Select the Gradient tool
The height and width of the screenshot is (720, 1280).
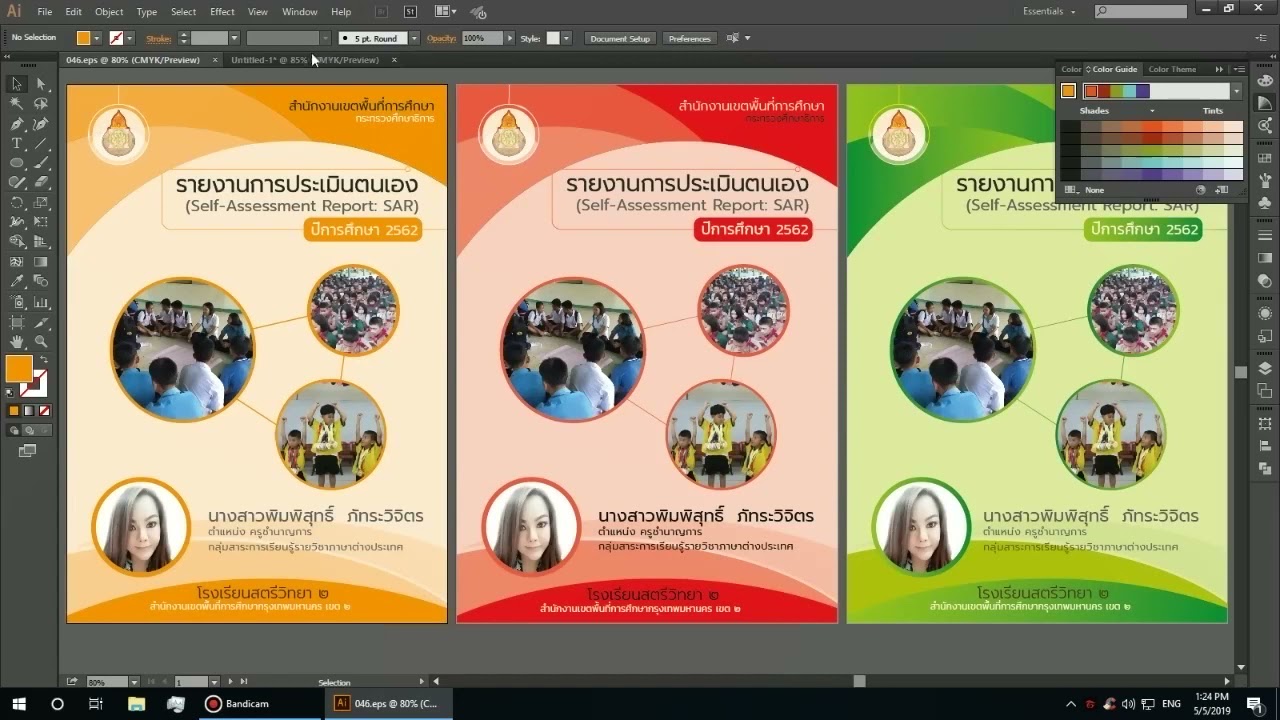point(41,262)
